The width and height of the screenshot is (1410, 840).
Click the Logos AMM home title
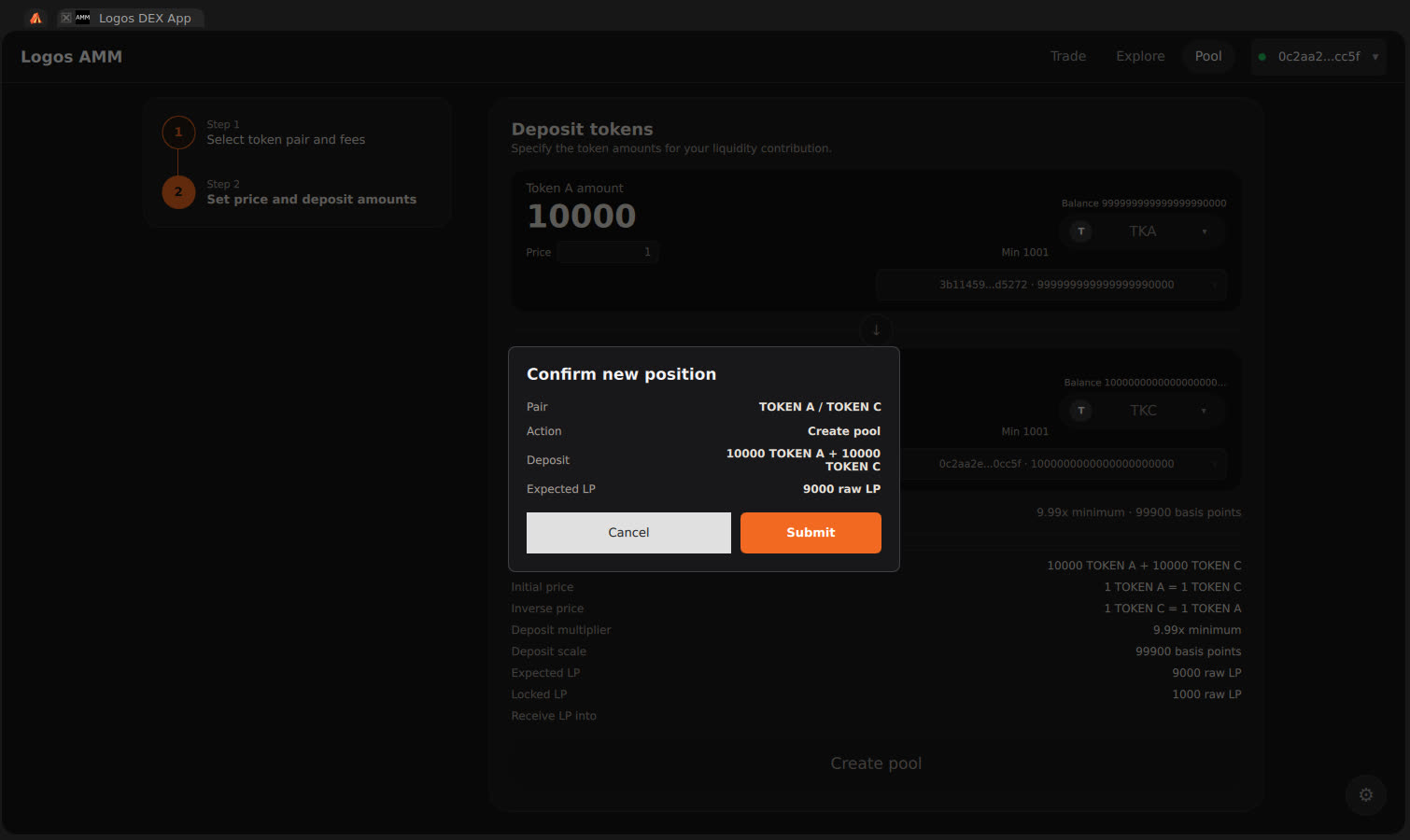pos(72,57)
